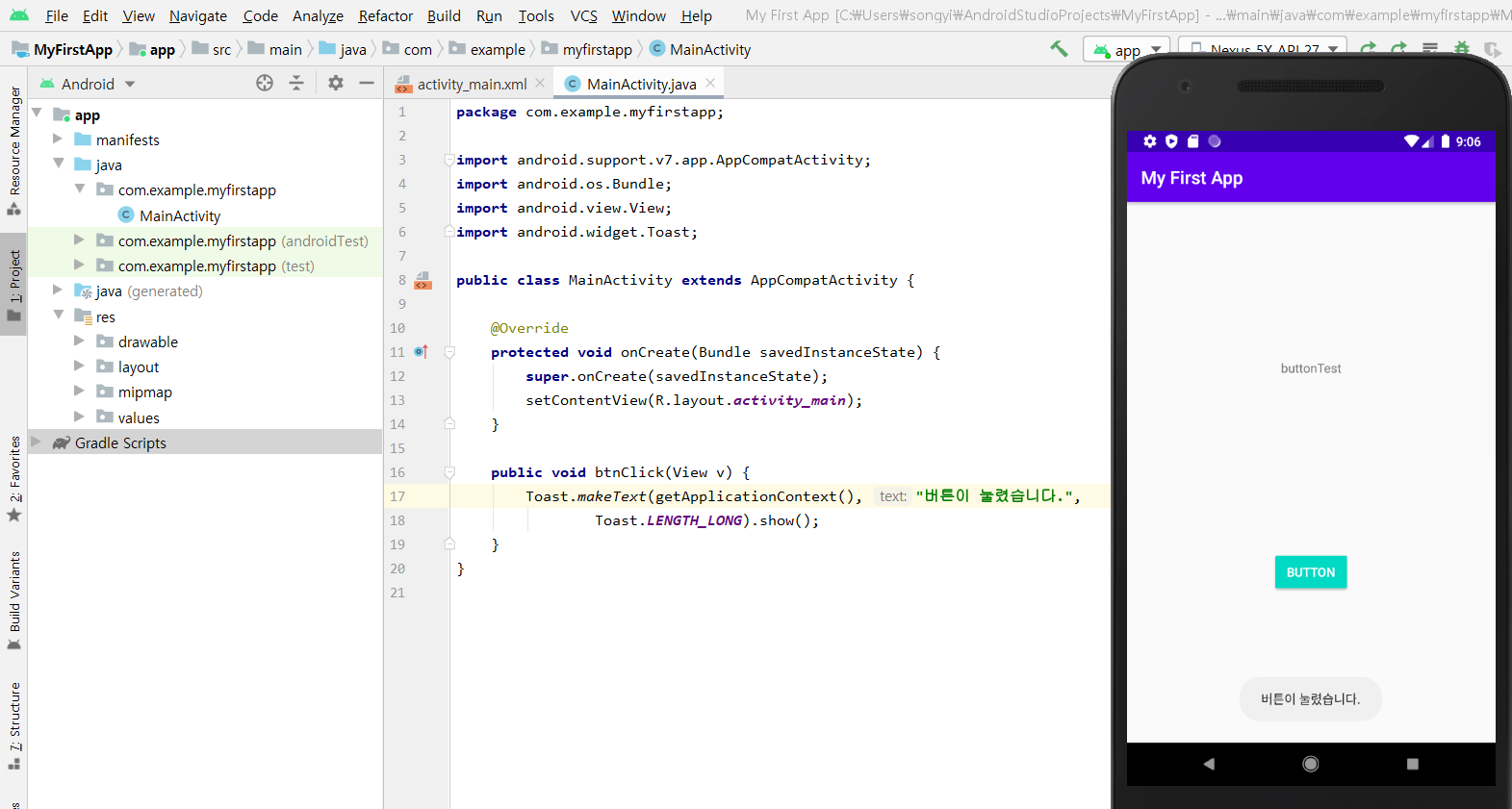Screen dimensions: 1512x809
Task: Click the Android Studio logo icon
Action: coord(19,15)
